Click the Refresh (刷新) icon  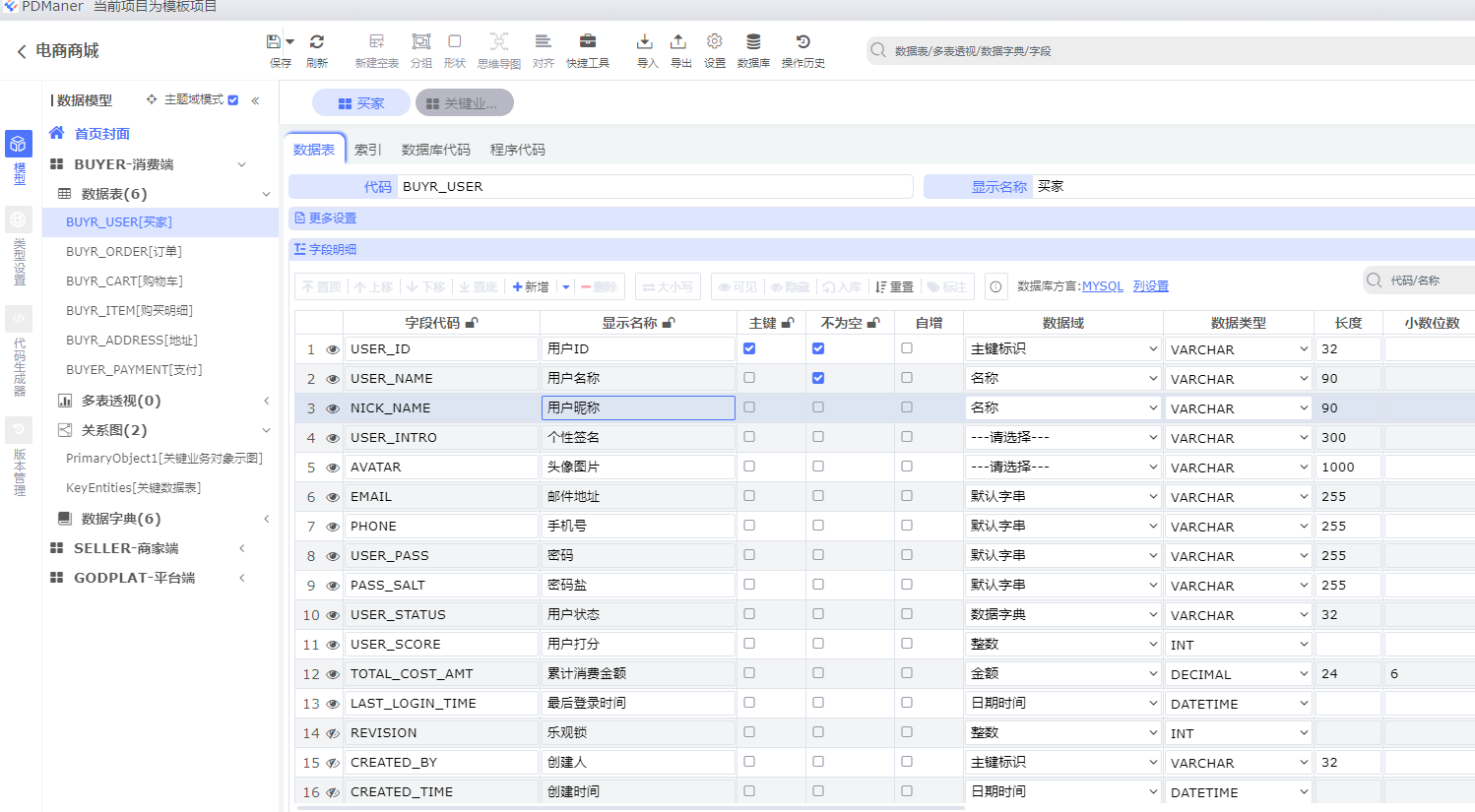pyautogui.click(x=317, y=41)
